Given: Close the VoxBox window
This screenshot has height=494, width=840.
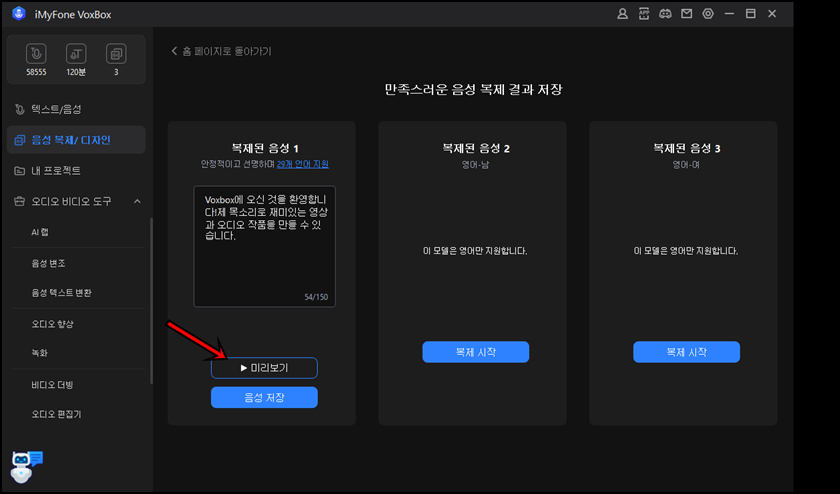Looking at the screenshot, I should click(772, 14).
